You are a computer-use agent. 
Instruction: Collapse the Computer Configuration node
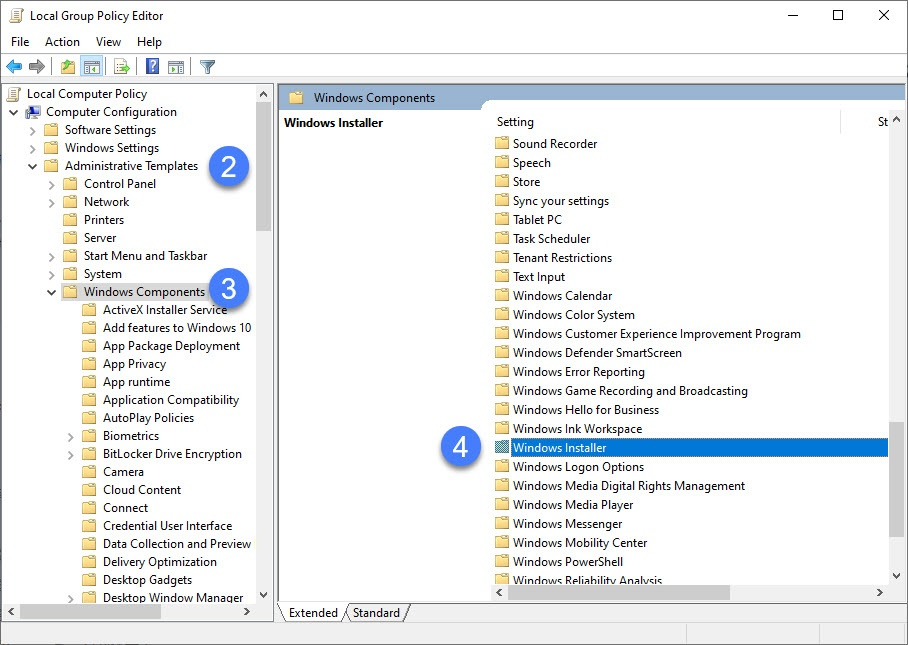click(14, 112)
